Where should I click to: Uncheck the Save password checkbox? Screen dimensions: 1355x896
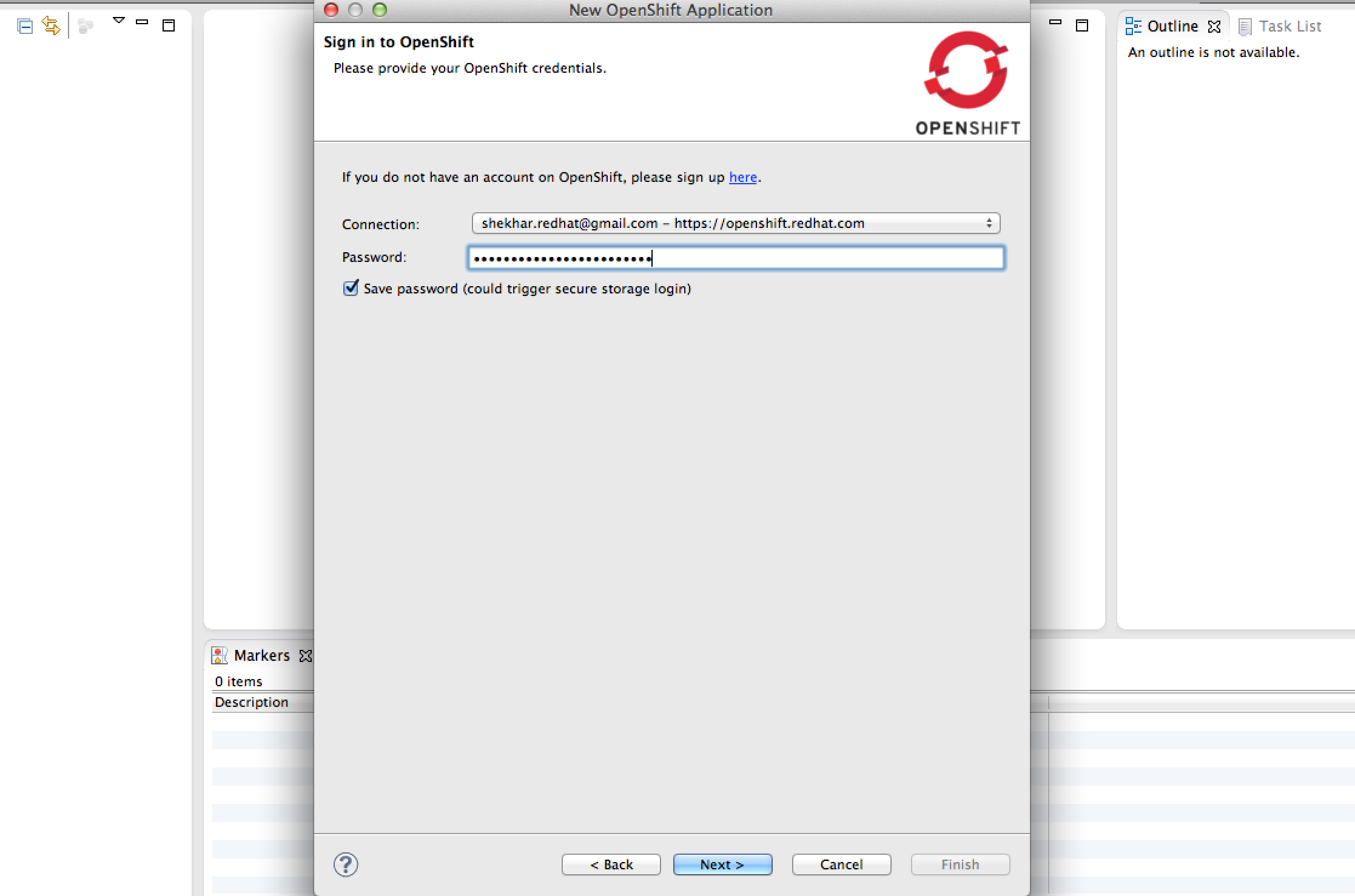coord(351,288)
